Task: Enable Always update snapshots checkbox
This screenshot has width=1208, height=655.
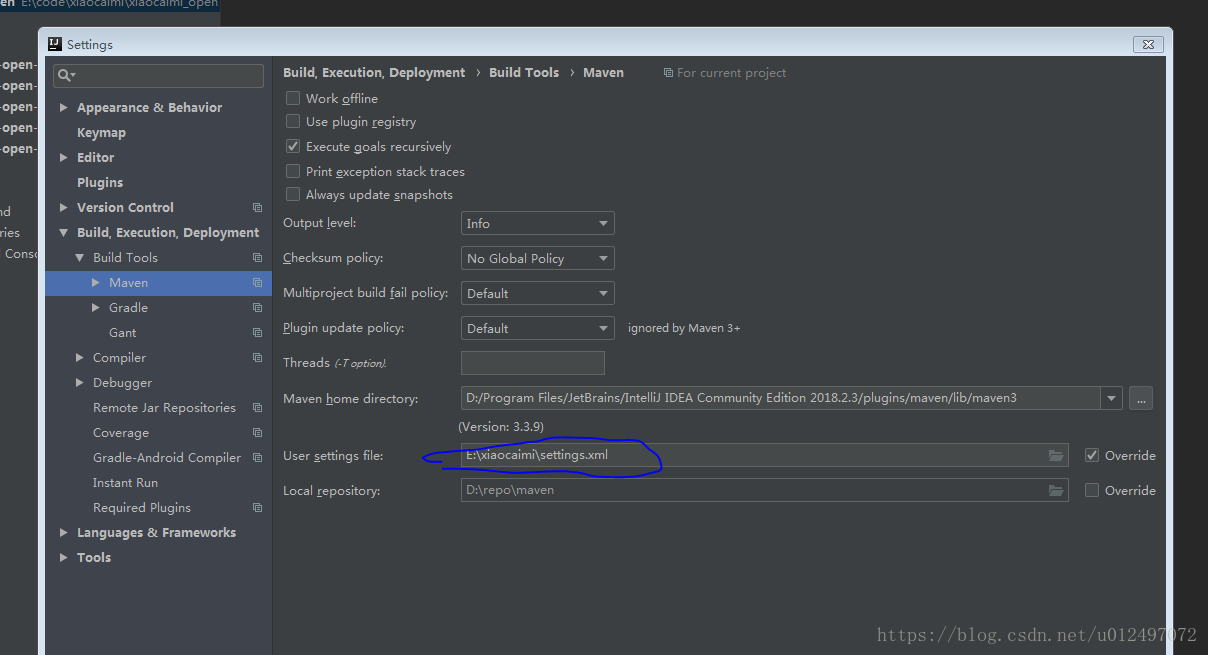Action: click(293, 194)
